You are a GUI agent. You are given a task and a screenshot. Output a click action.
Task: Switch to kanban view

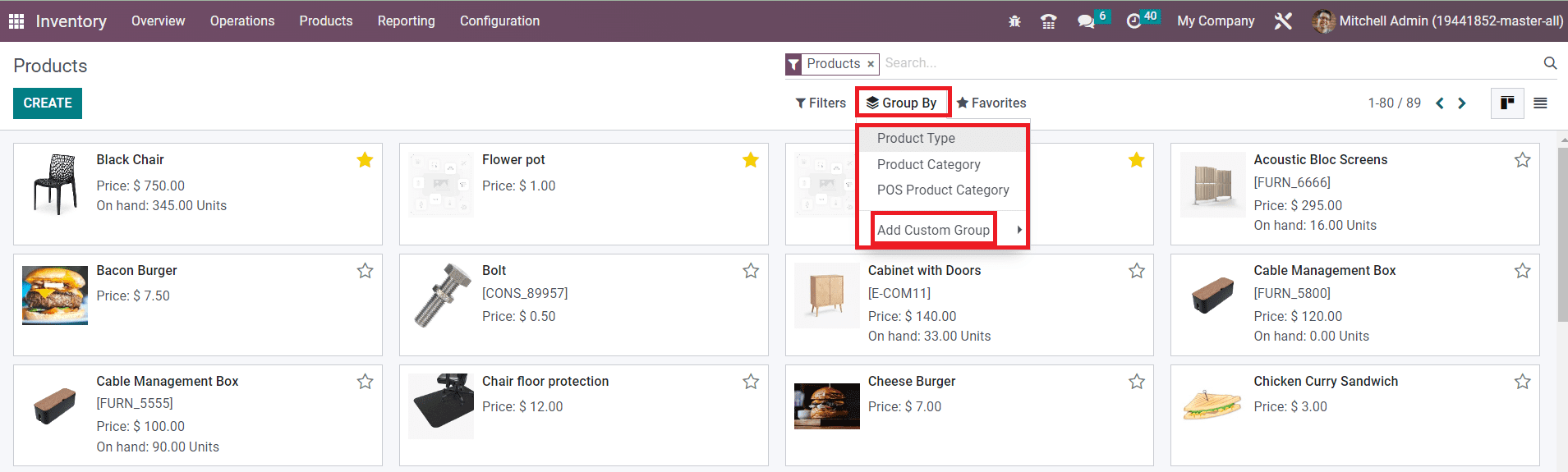point(1507,103)
